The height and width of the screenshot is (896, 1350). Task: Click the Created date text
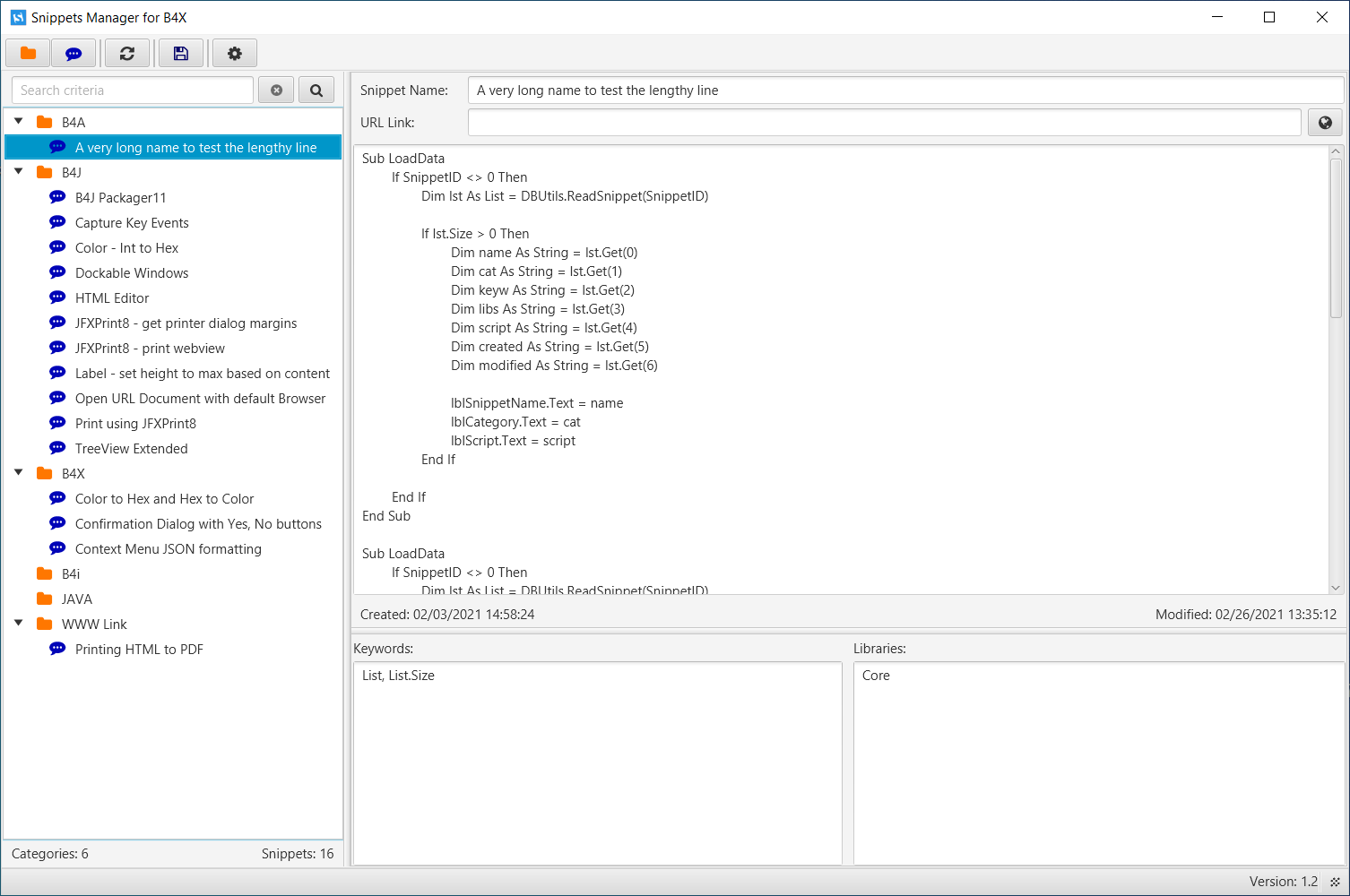[x=447, y=615]
